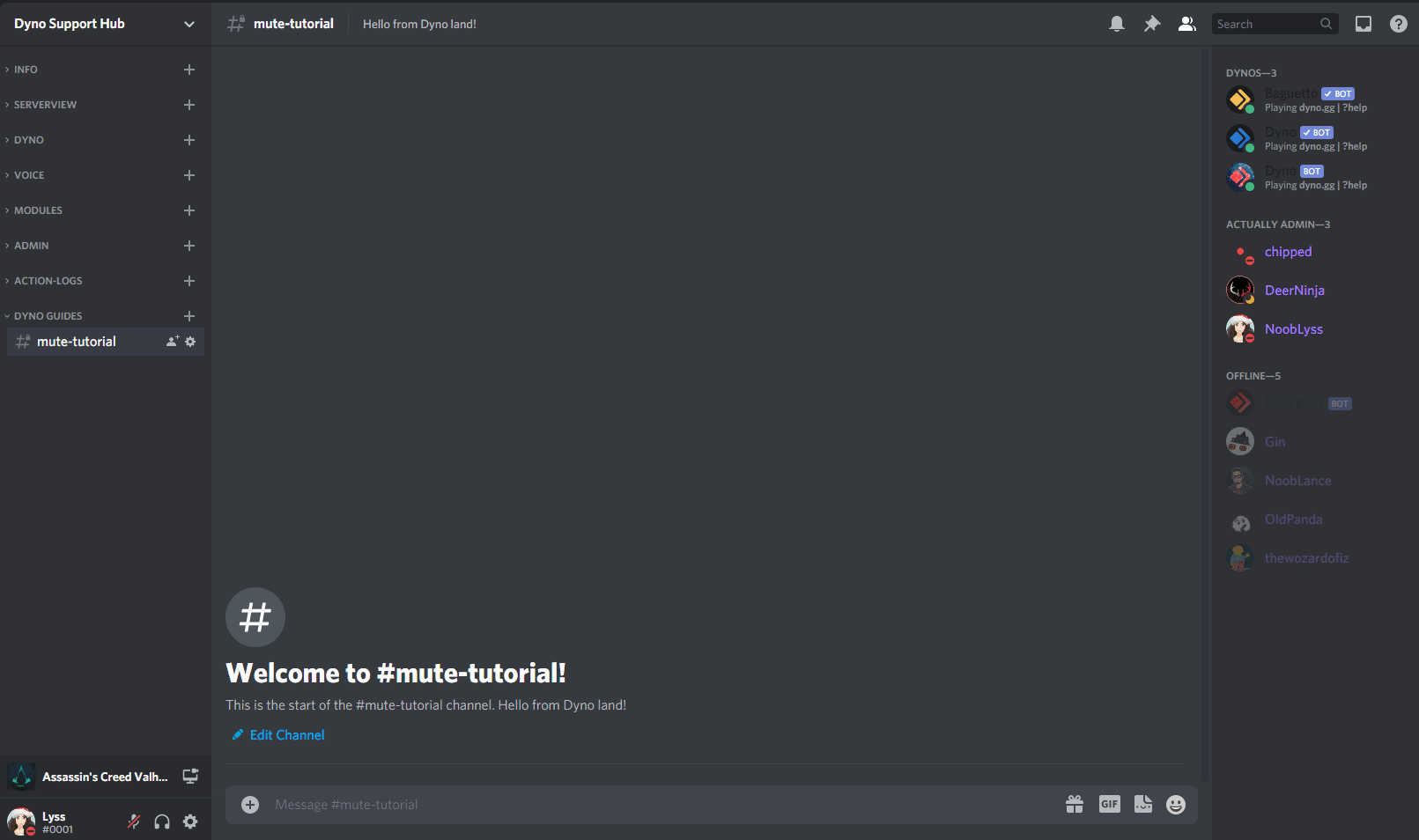Image resolution: width=1419 pixels, height=840 pixels.
Task: Mute channel with the notification bell icon
Action: click(1117, 24)
